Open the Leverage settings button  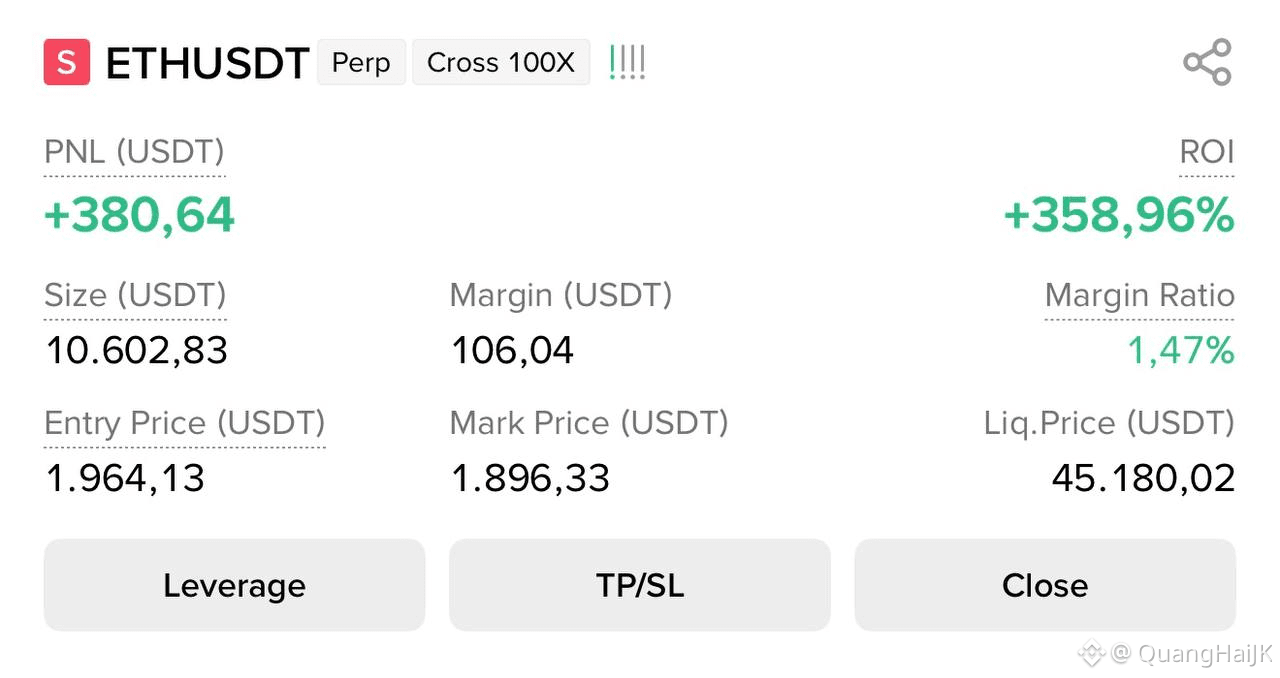coord(234,585)
